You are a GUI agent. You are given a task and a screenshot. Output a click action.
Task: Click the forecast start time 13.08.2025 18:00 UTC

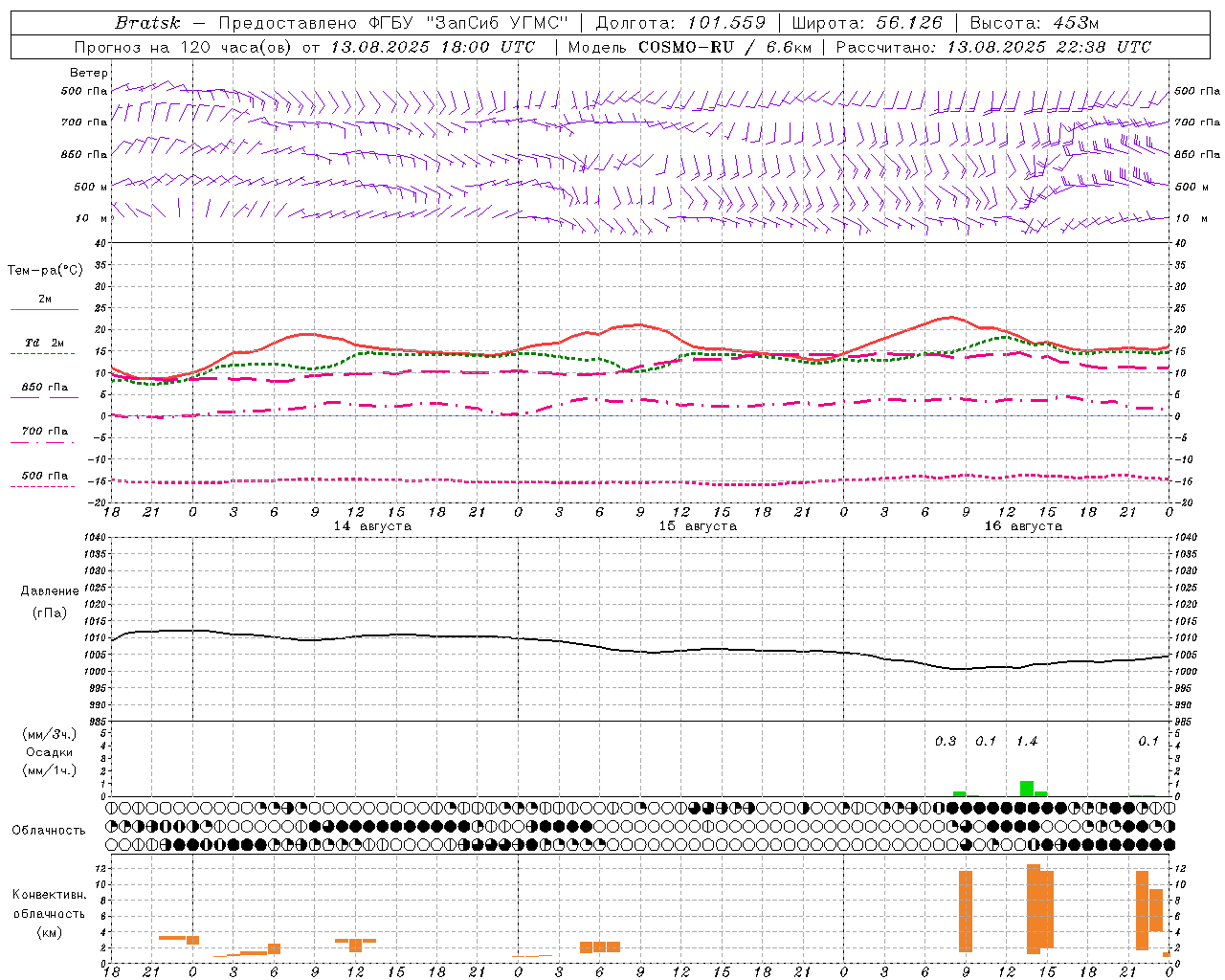pyautogui.click(x=433, y=47)
